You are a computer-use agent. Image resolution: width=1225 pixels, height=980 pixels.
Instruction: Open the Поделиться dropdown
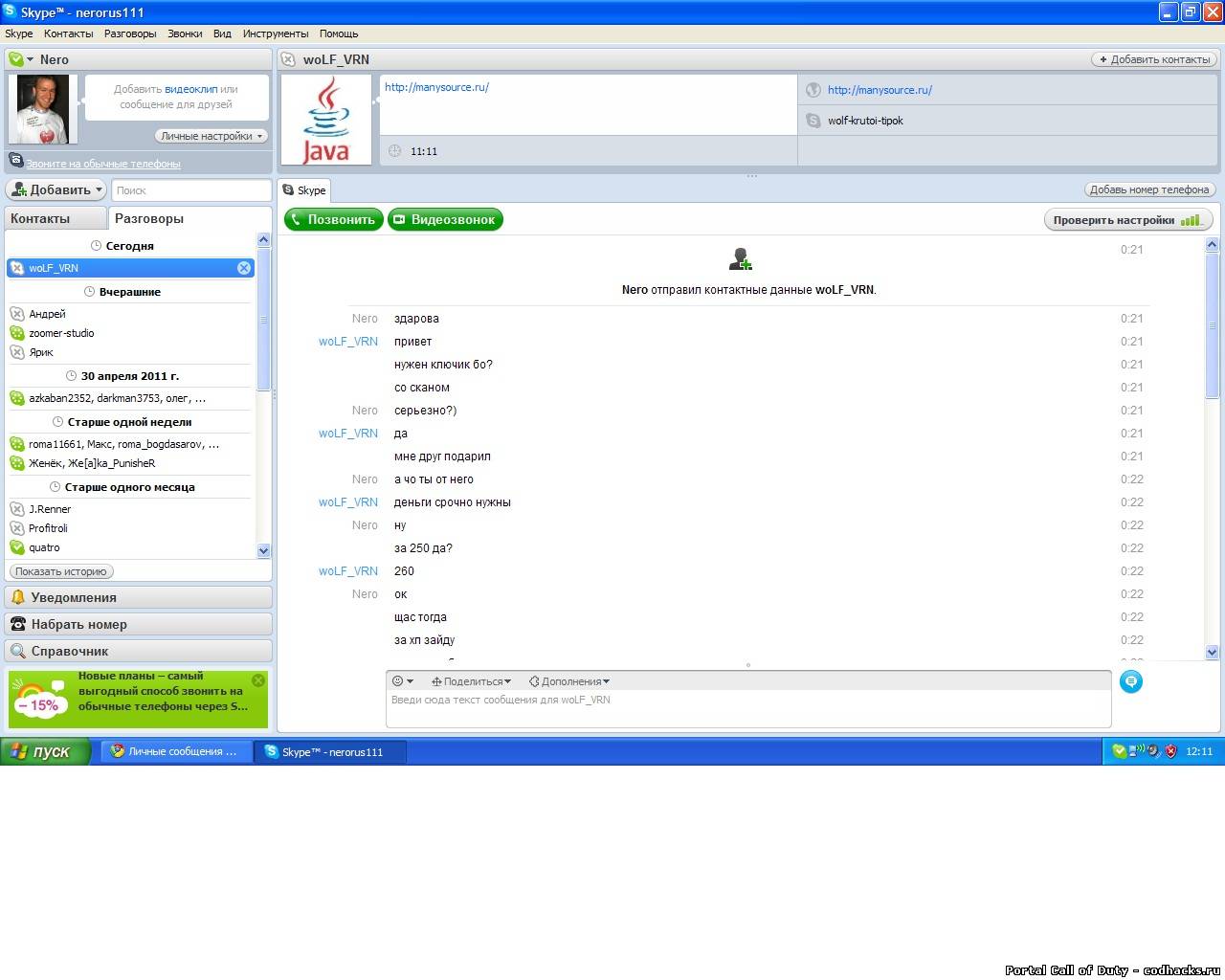[471, 681]
